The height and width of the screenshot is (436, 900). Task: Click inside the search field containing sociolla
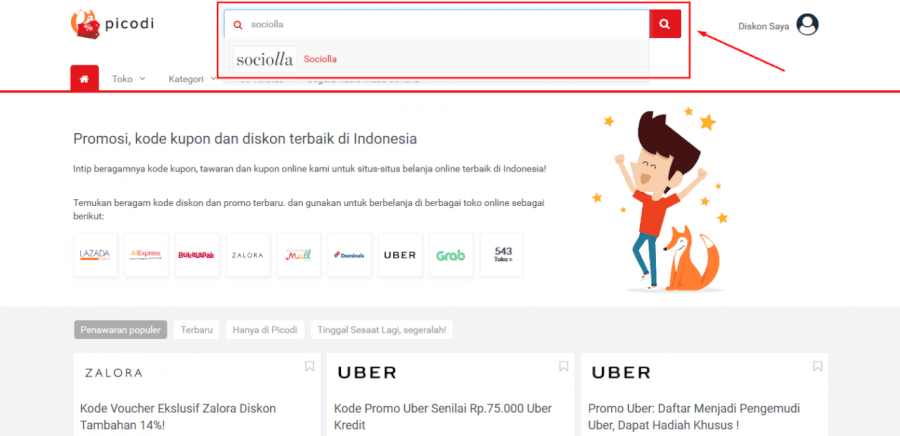coord(437,24)
